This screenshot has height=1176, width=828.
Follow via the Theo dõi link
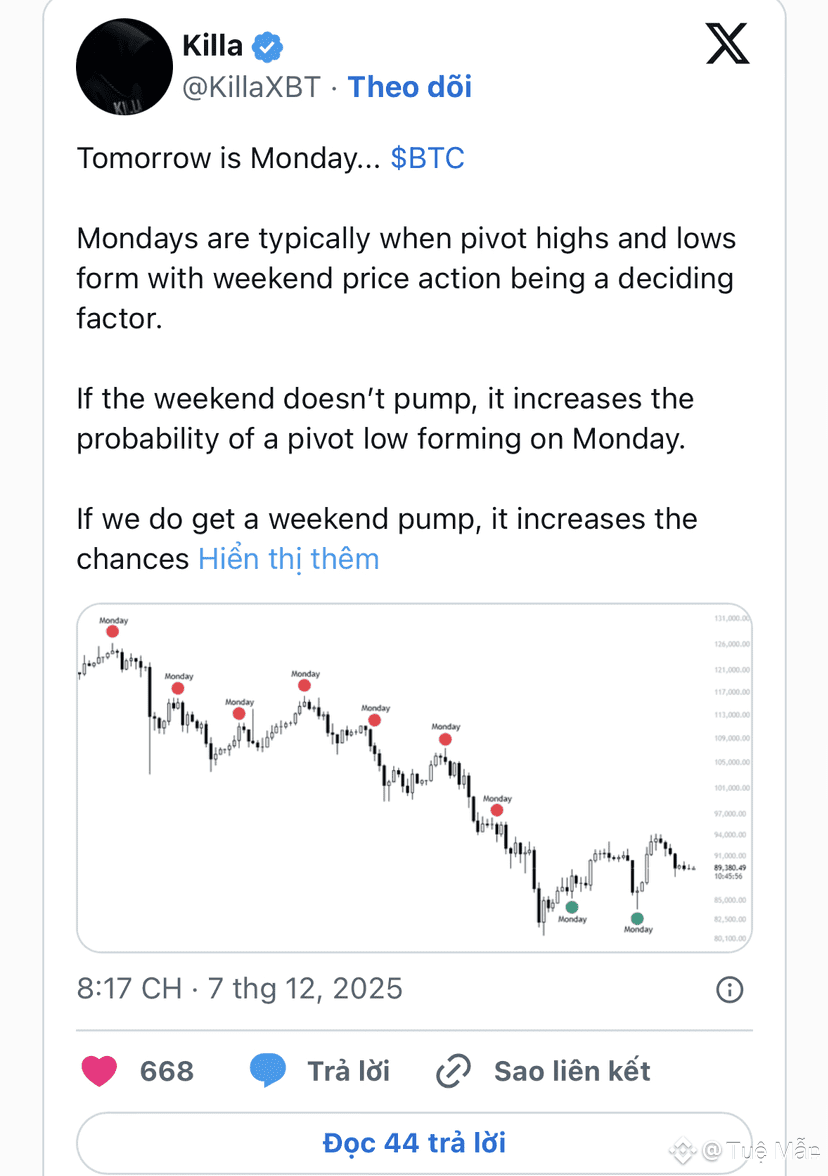tap(410, 88)
